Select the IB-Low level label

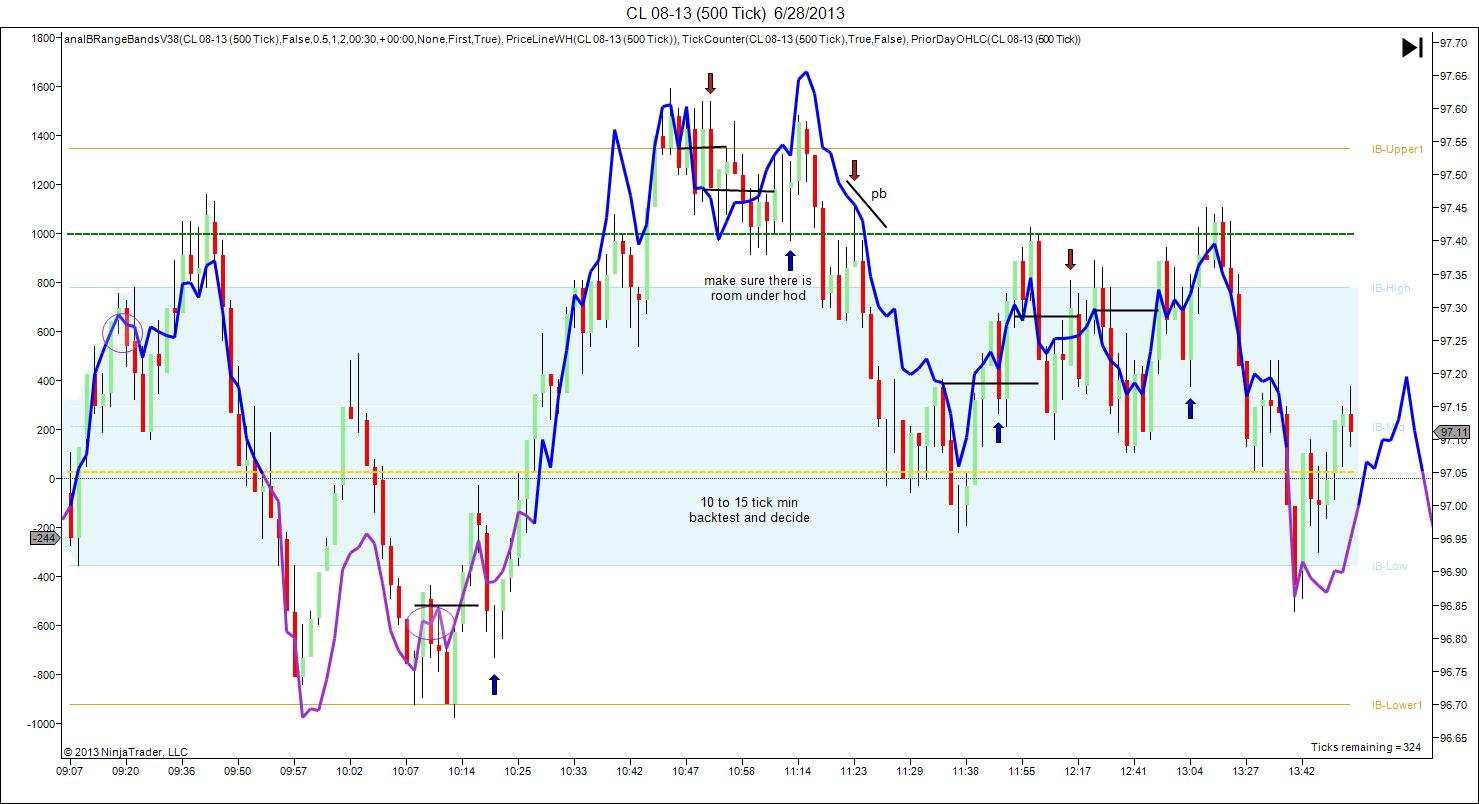click(x=1390, y=566)
